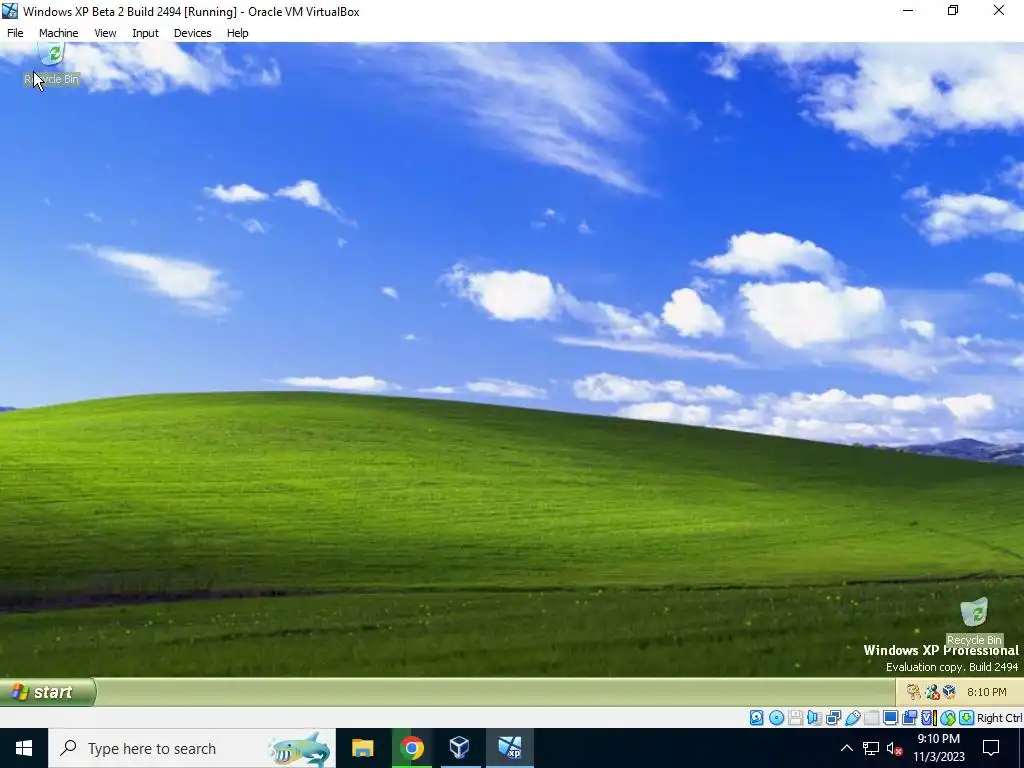Select the Recycle Bin icon beneath the mouse cursor

click(x=52, y=64)
